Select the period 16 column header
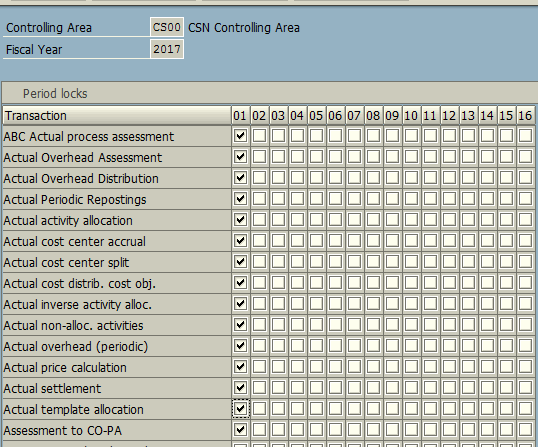Screen dimensions: 538x447 pos(525,116)
